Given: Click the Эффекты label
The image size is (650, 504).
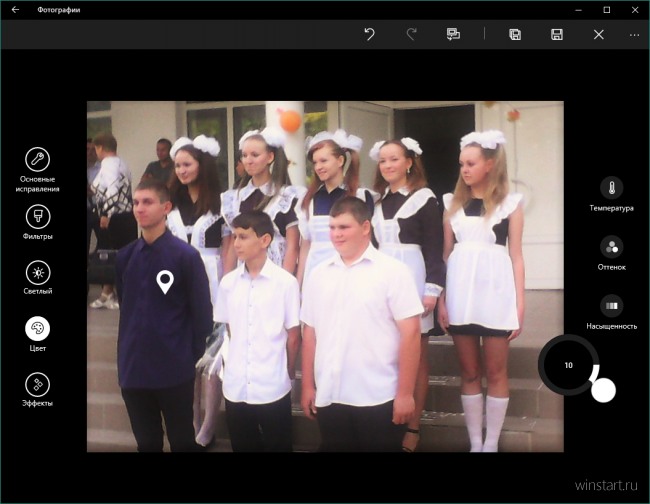Looking at the screenshot, I should pos(38,403).
